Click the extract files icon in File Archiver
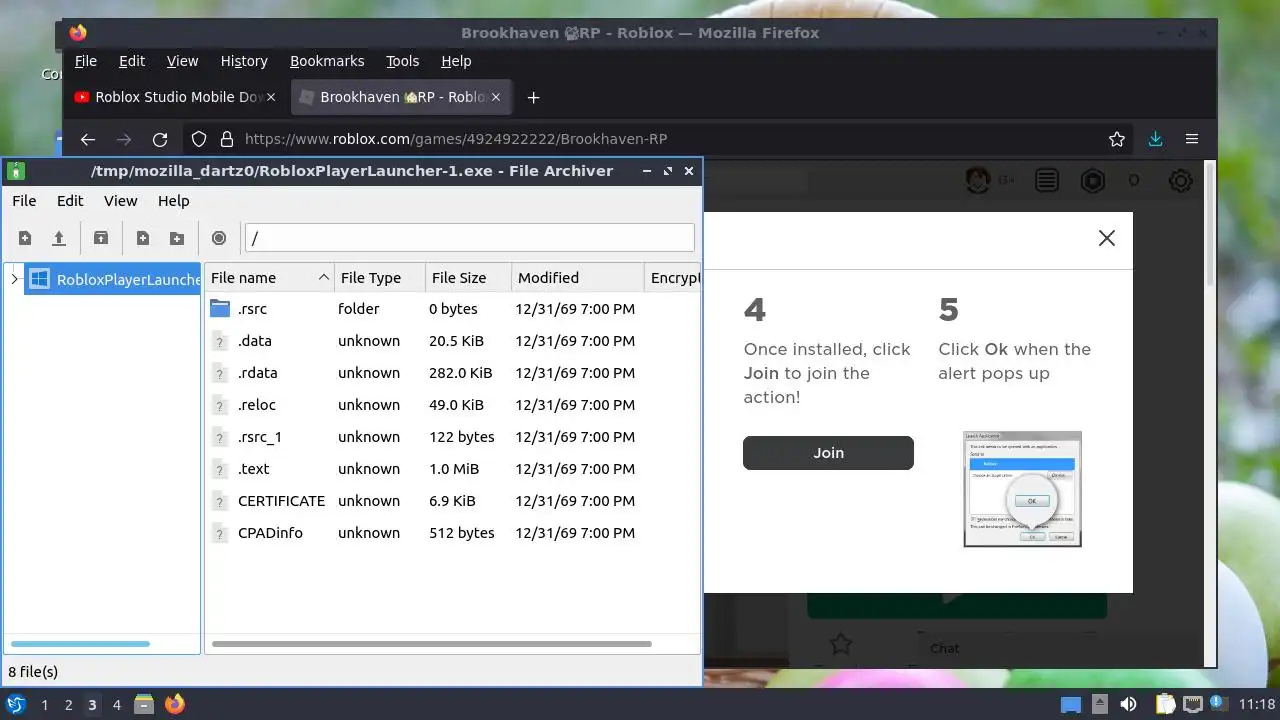The height and width of the screenshot is (720, 1280). [101, 238]
